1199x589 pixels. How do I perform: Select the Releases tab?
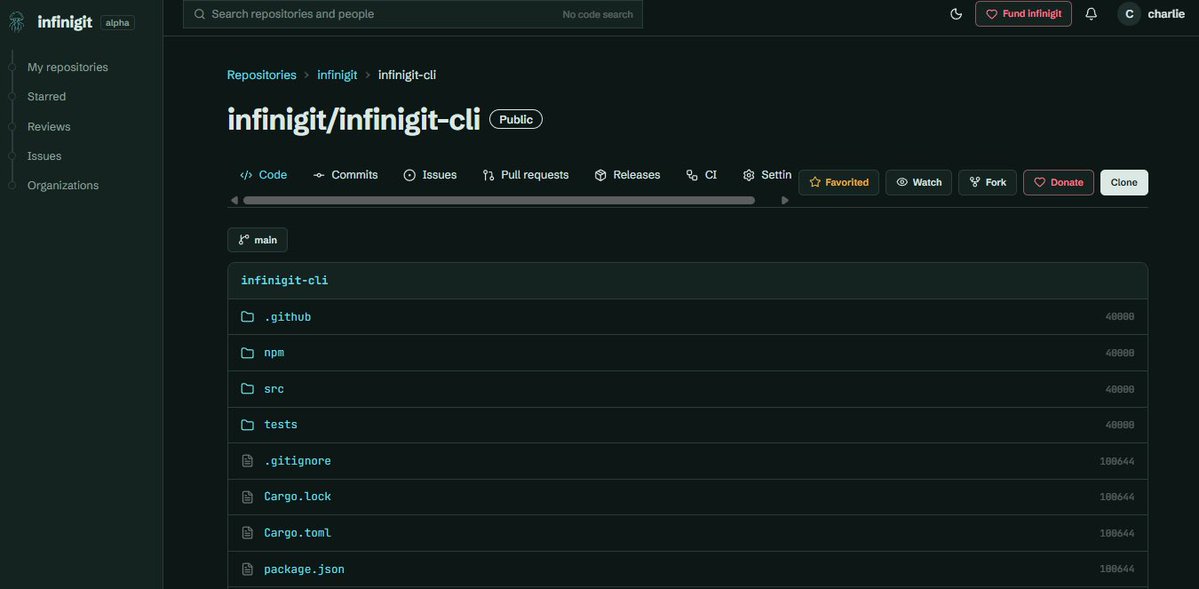coord(627,175)
